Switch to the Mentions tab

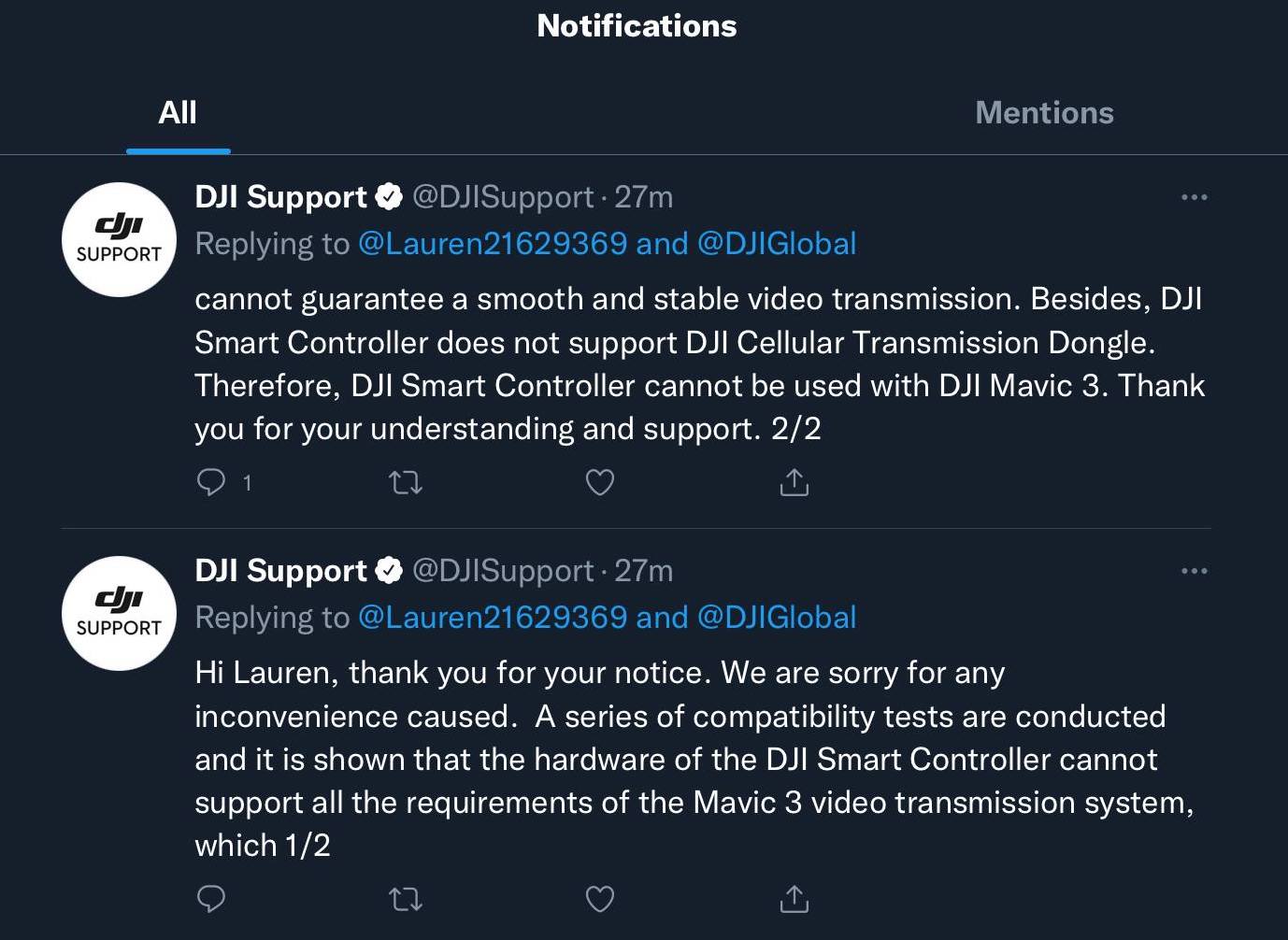click(1044, 113)
